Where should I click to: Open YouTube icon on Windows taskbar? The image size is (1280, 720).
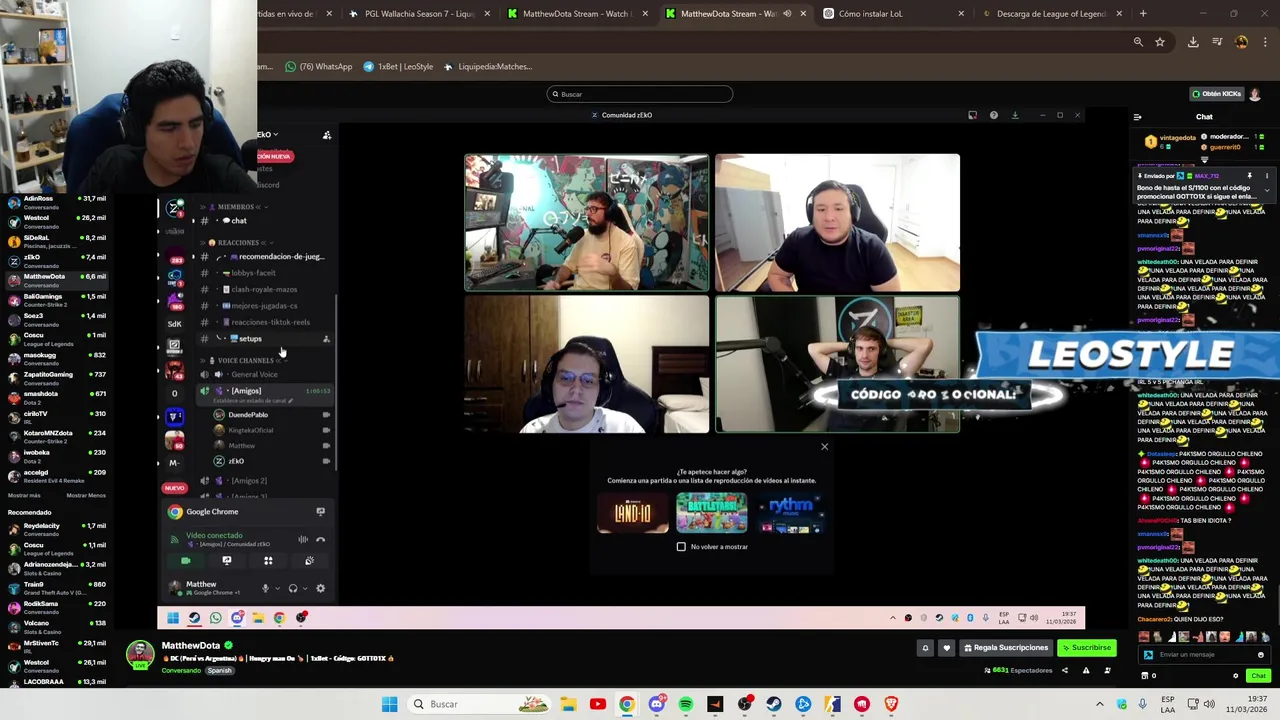[x=597, y=704]
